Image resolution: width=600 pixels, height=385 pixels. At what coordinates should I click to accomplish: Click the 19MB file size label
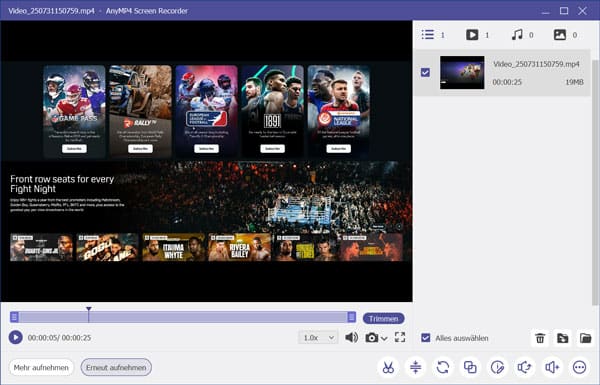point(574,82)
